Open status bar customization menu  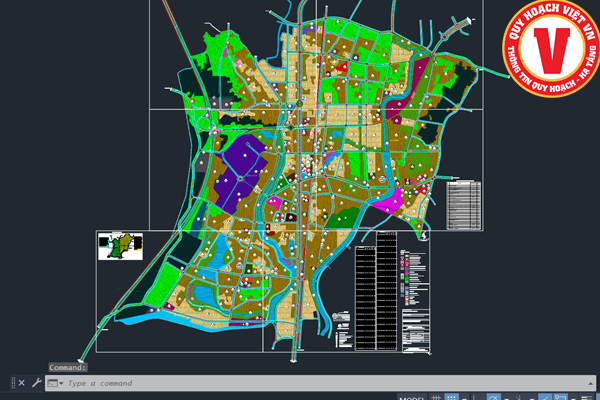590,397
